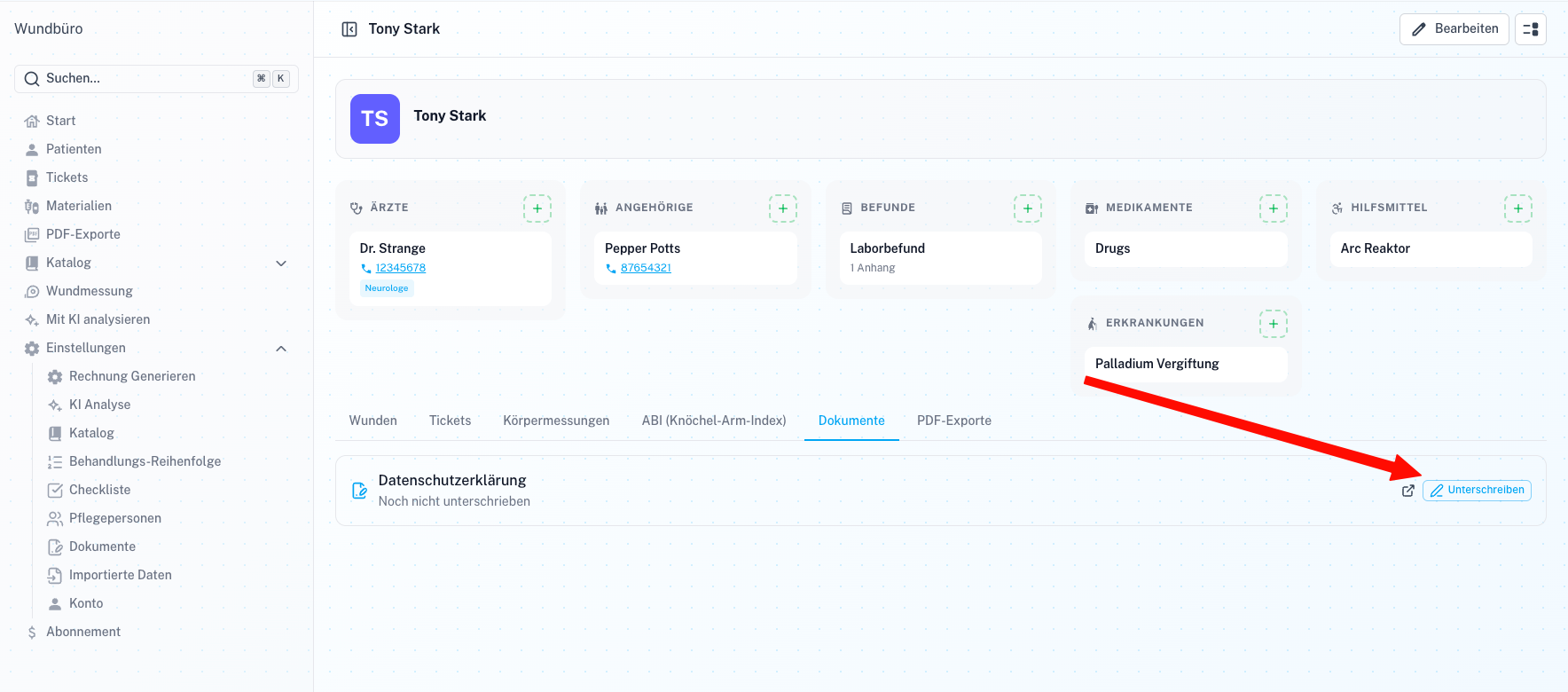The height and width of the screenshot is (692, 1568).
Task: Click the Abonnement dollar icon
Action: tap(32, 633)
